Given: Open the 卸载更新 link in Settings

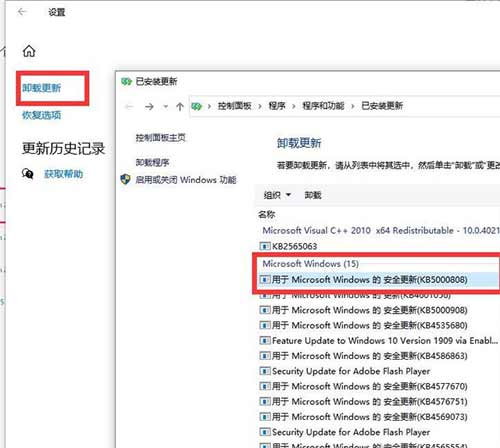Looking at the screenshot, I should tap(42, 88).
